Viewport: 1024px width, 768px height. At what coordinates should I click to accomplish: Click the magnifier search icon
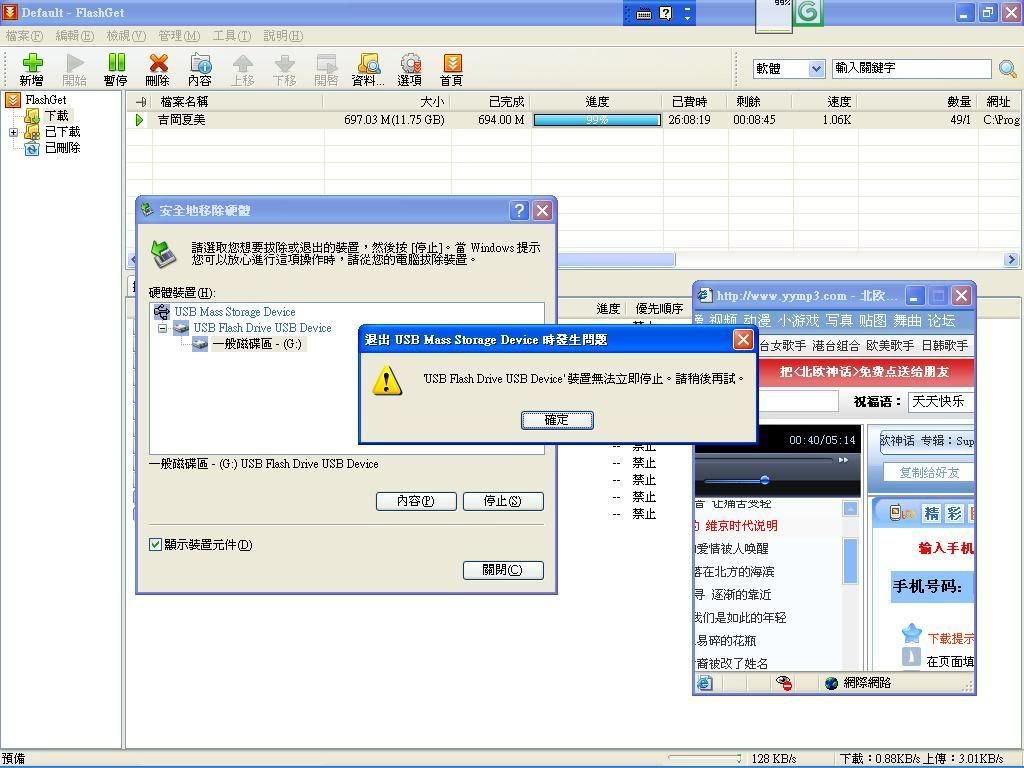pos(1007,69)
